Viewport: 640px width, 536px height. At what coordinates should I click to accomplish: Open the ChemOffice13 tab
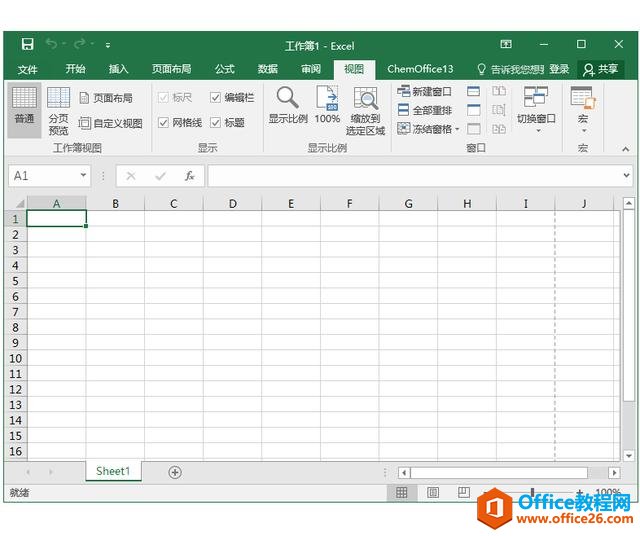click(x=420, y=69)
